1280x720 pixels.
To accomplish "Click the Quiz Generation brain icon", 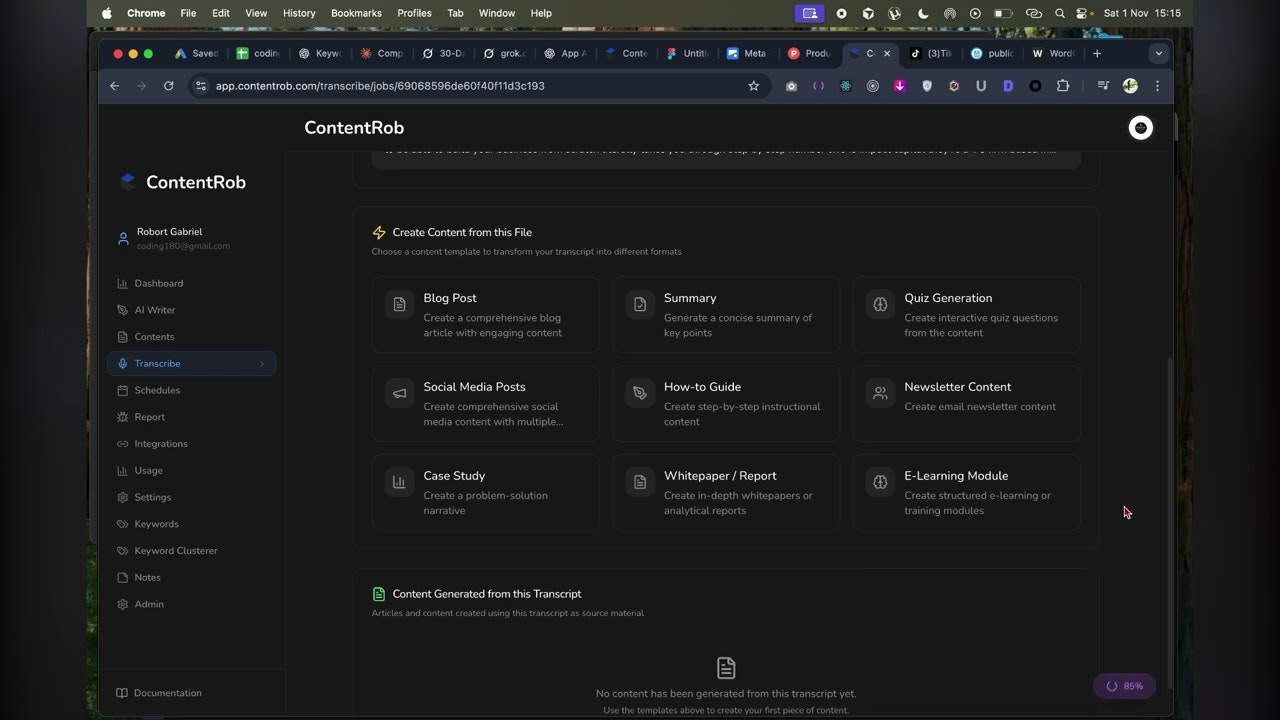I will [880, 305].
